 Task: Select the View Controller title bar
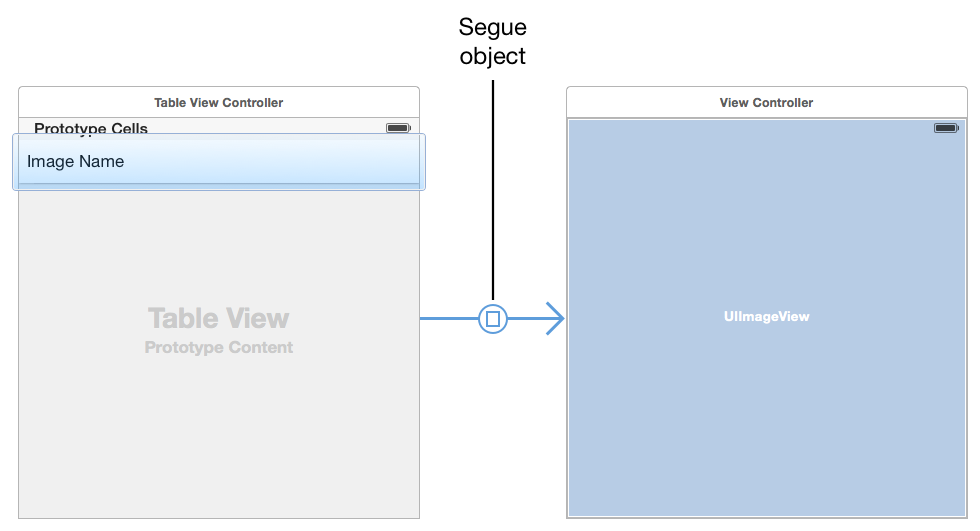tap(766, 102)
